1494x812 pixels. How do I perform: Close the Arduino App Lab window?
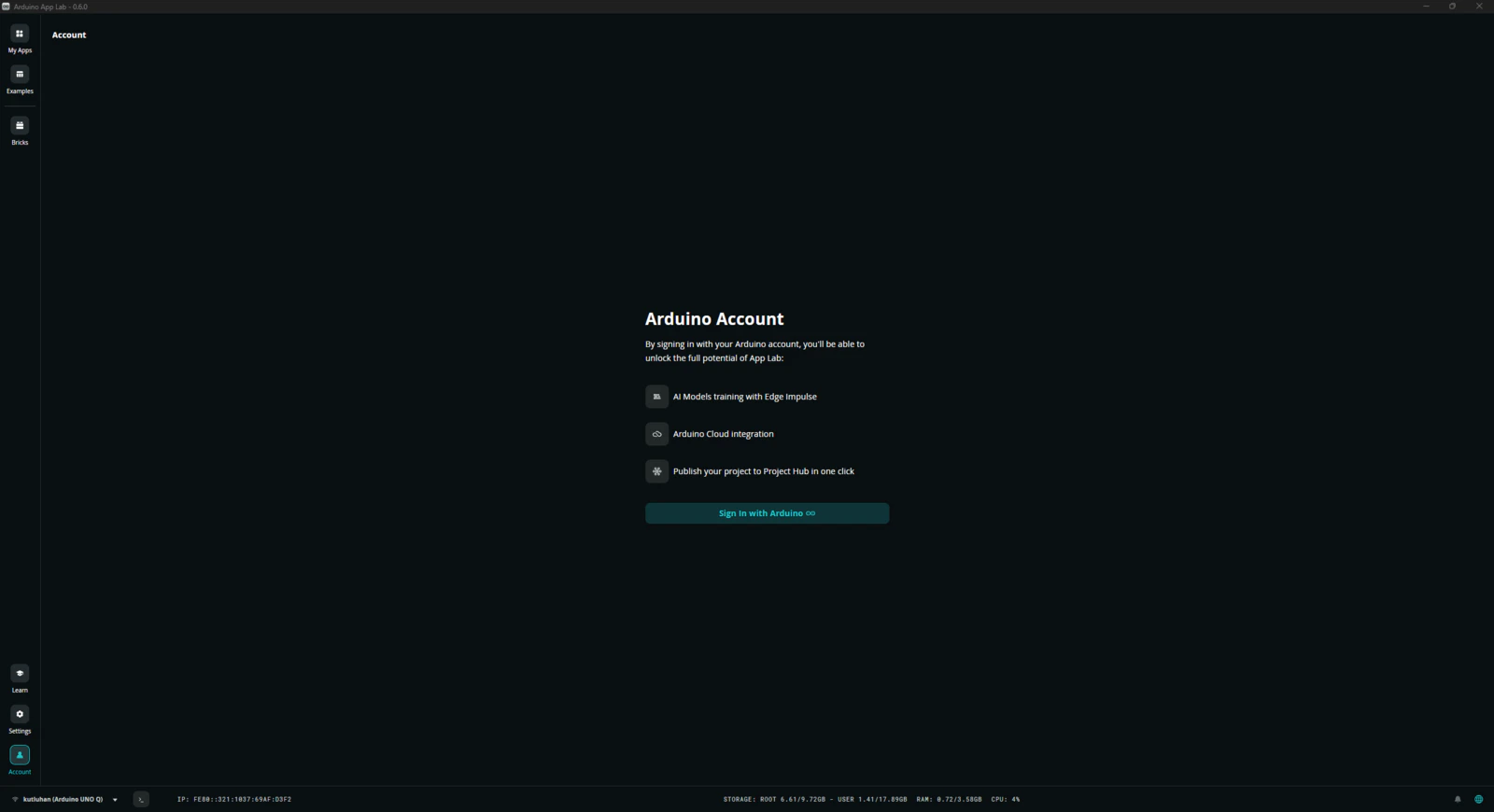pos(1479,7)
